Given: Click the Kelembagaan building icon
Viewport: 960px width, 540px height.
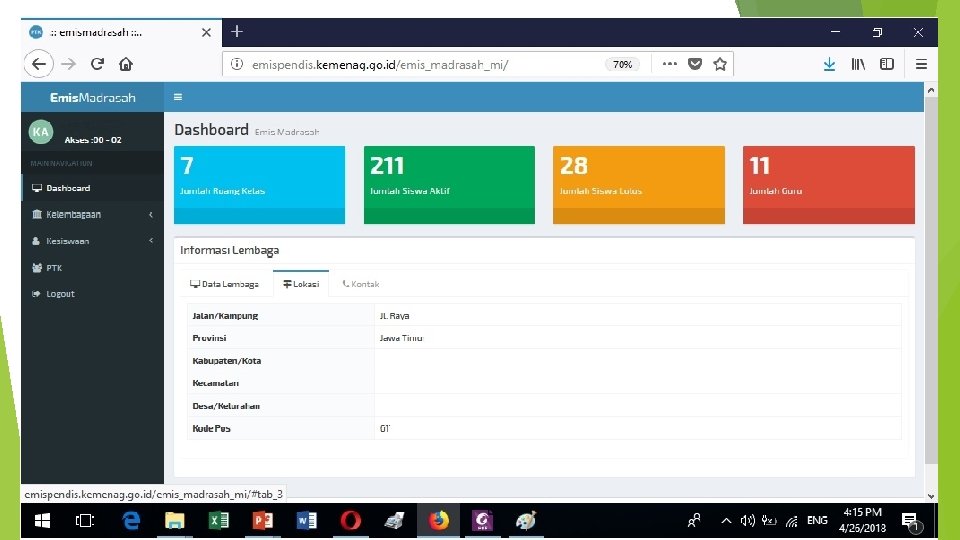Looking at the screenshot, I should (37, 214).
